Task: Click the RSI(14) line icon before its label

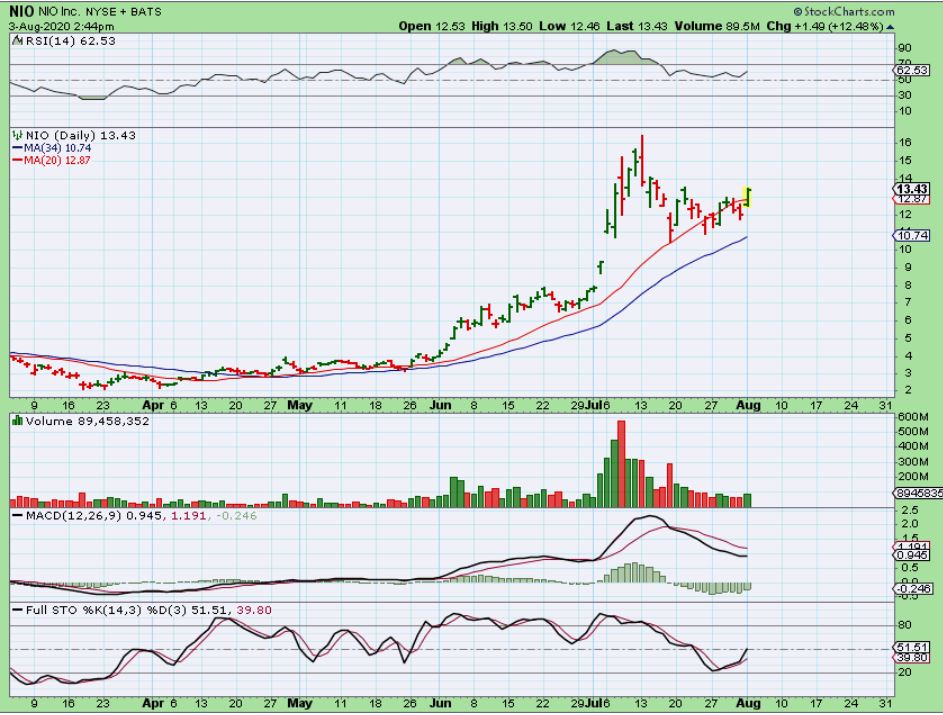Action: [x=16, y=41]
